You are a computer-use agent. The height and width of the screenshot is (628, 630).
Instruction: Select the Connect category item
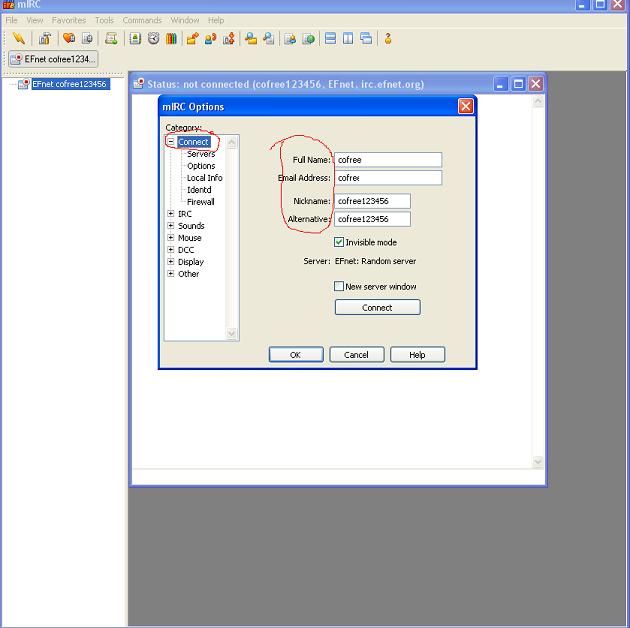pos(194,142)
